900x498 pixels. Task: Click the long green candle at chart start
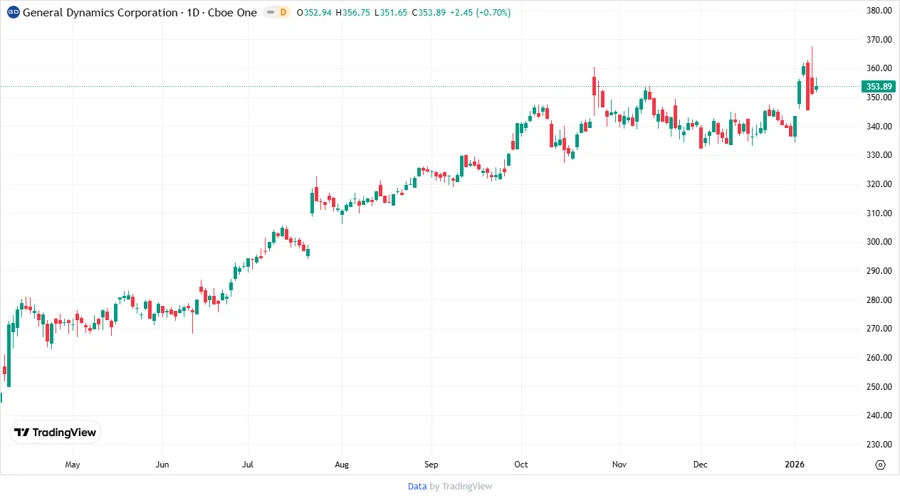[9, 355]
